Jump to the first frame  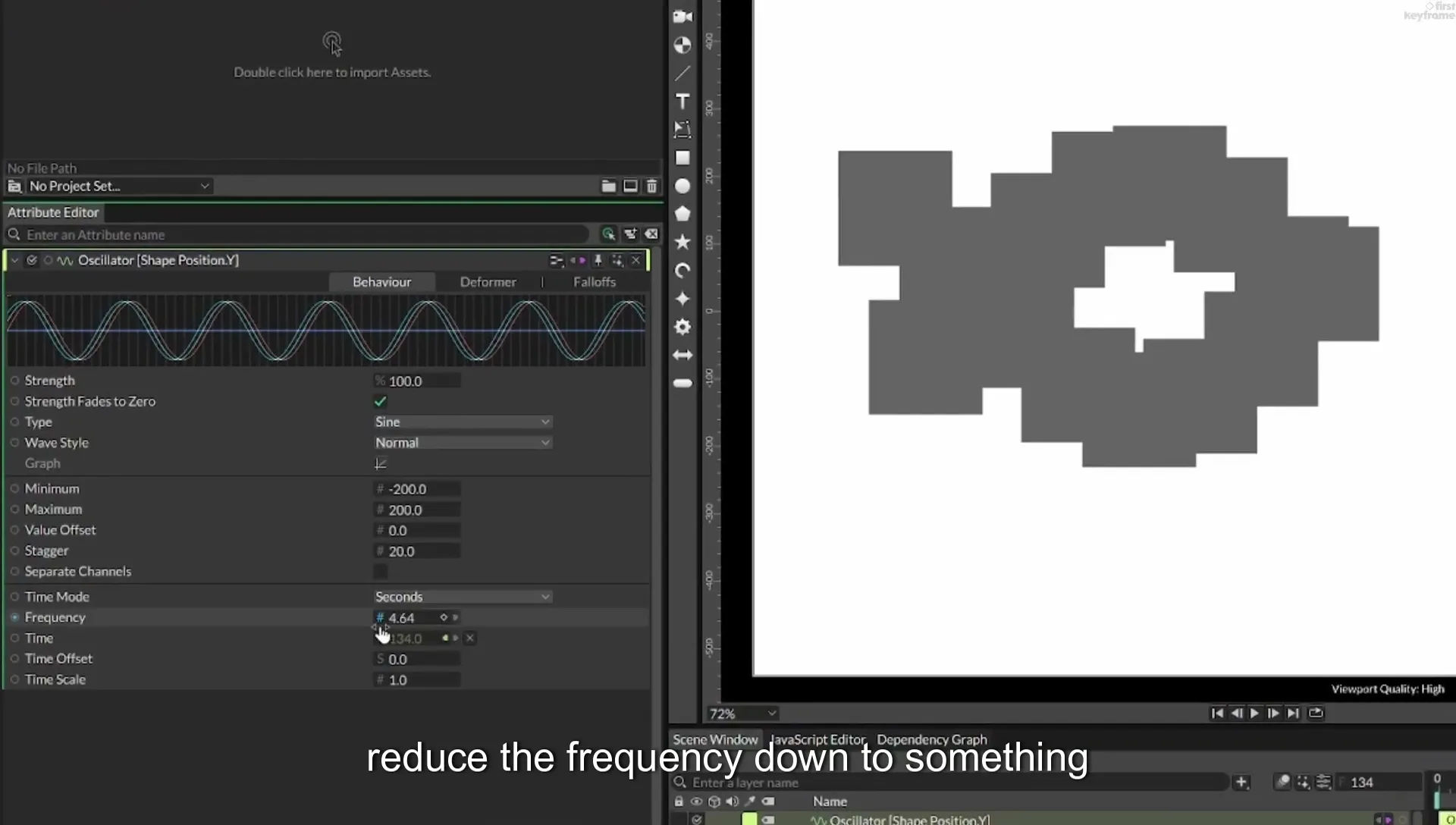point(1217,713)
